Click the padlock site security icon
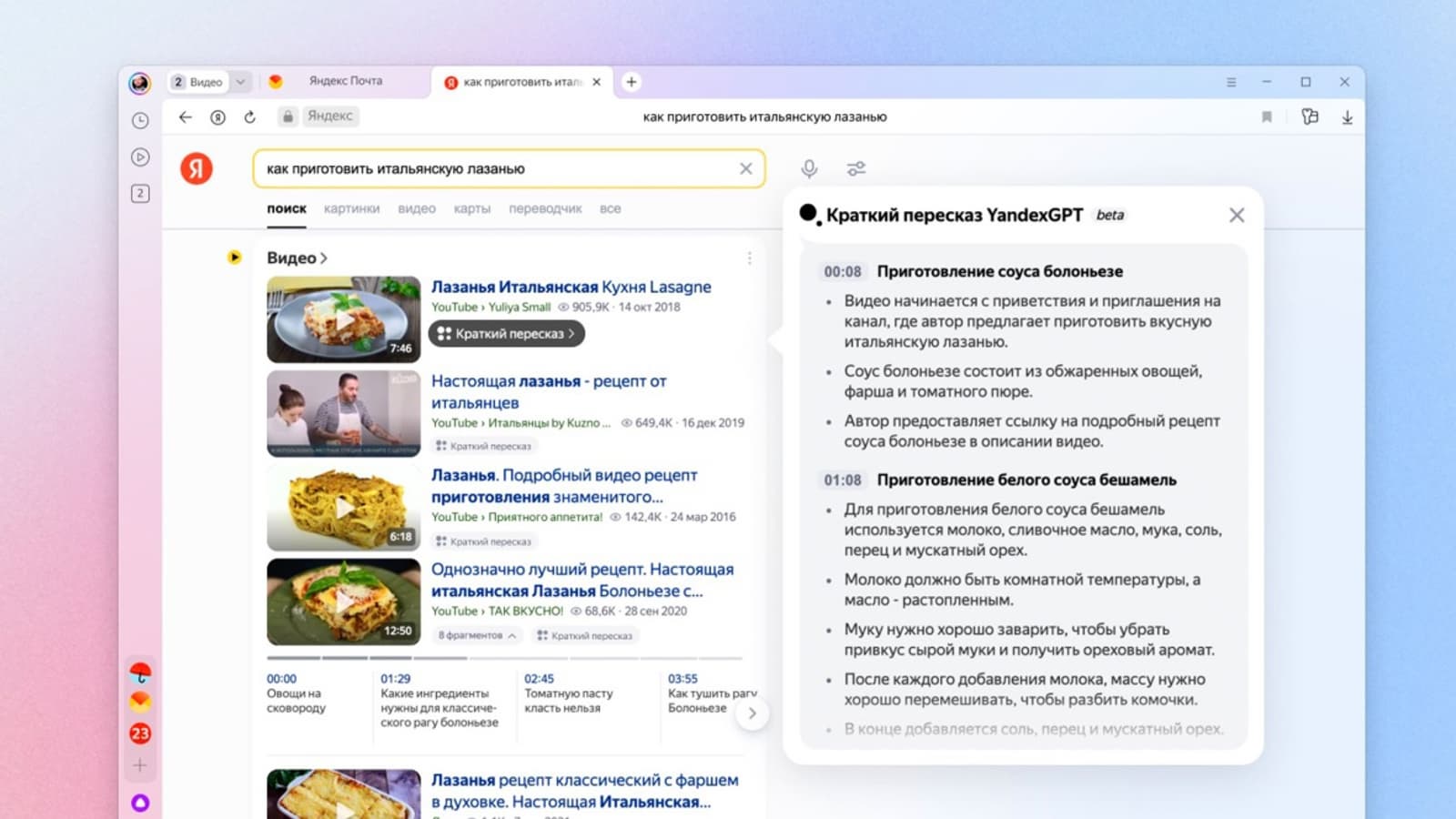This screenshot has width=1456, height=819. [x=288, y=116]
